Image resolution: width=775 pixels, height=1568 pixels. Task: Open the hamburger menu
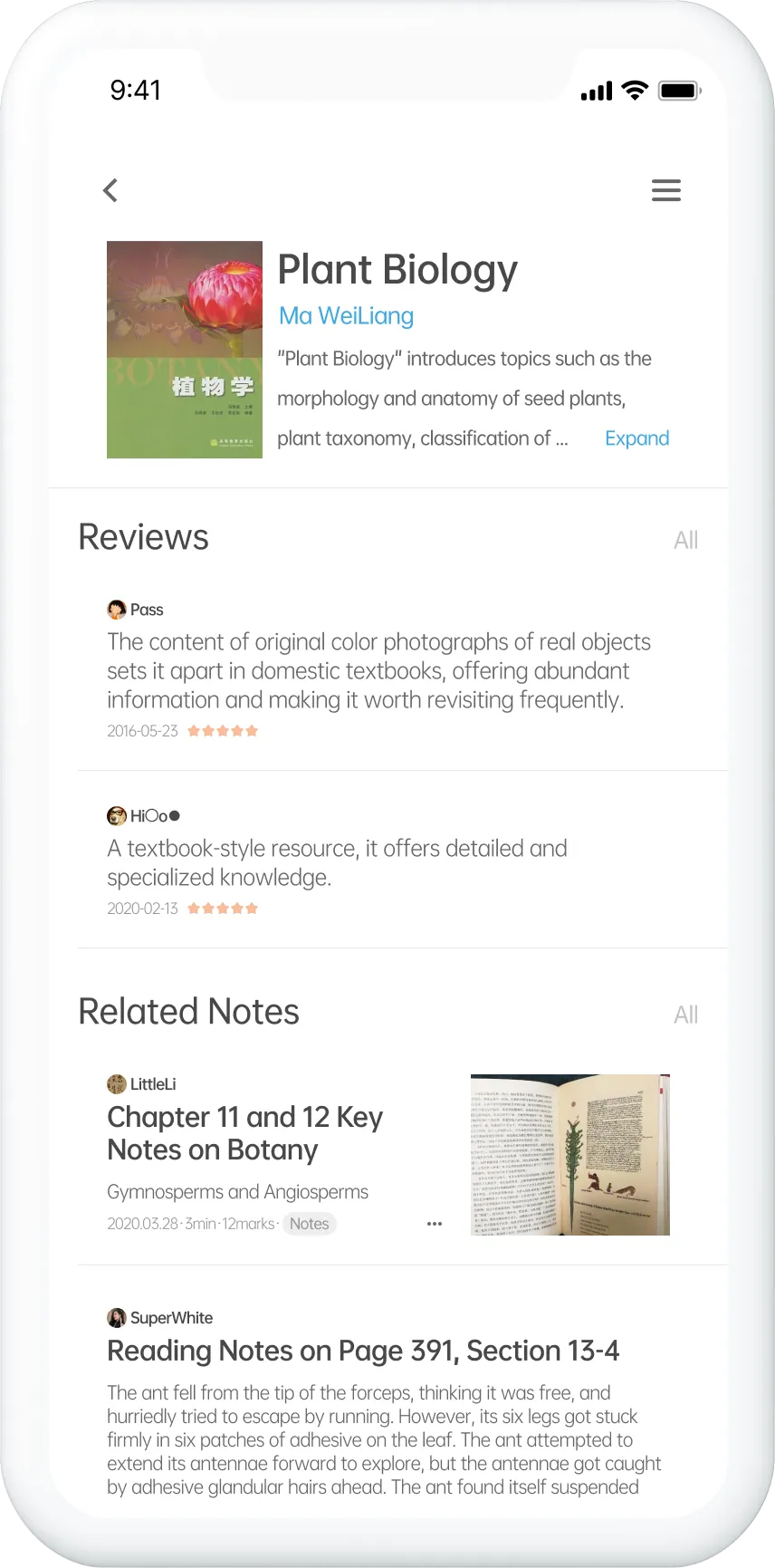(665, 190)
